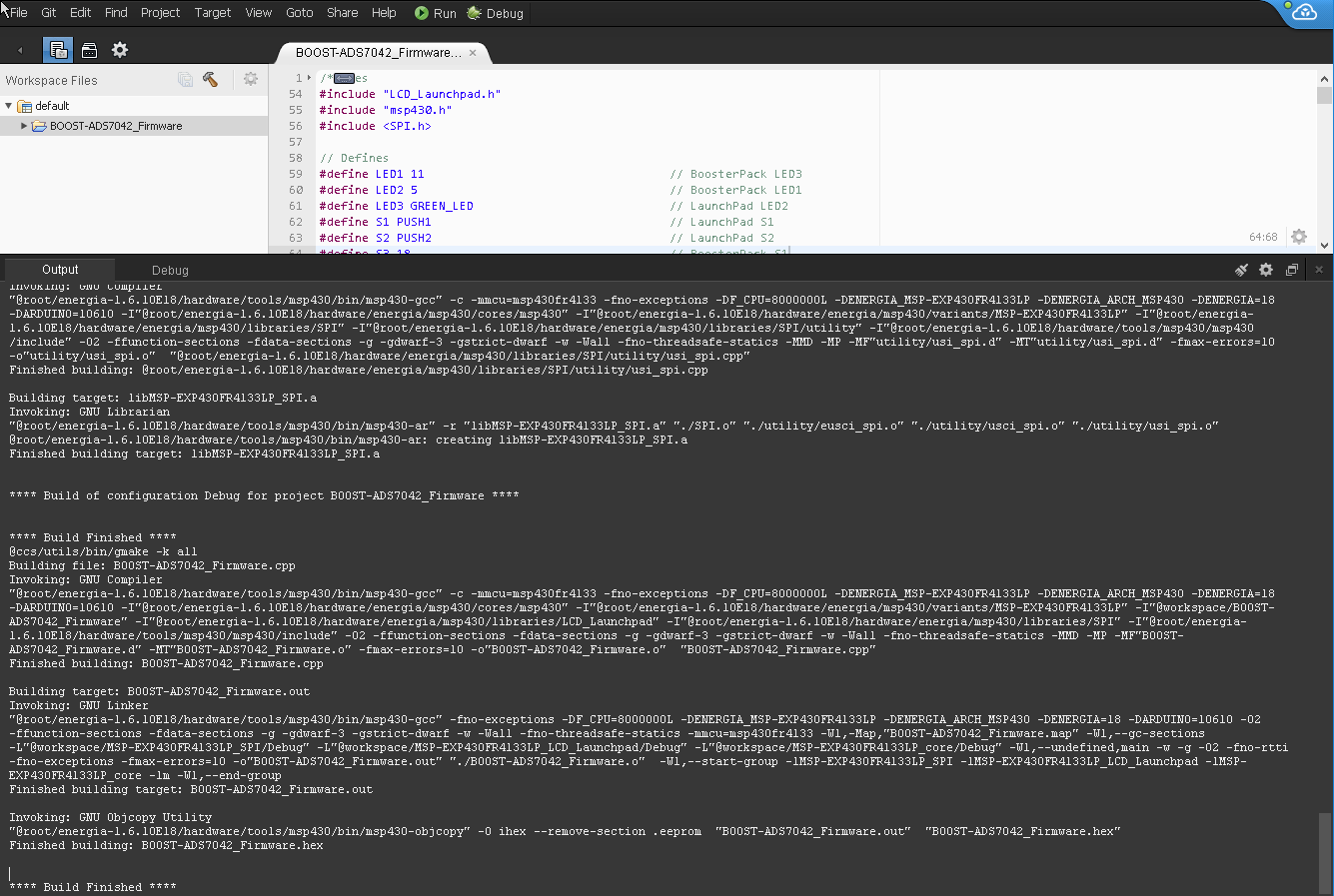Click the Run button with green play icon
Image resolution: width=1334 pixels, height=896 pixels.
(x=435, y=13)
